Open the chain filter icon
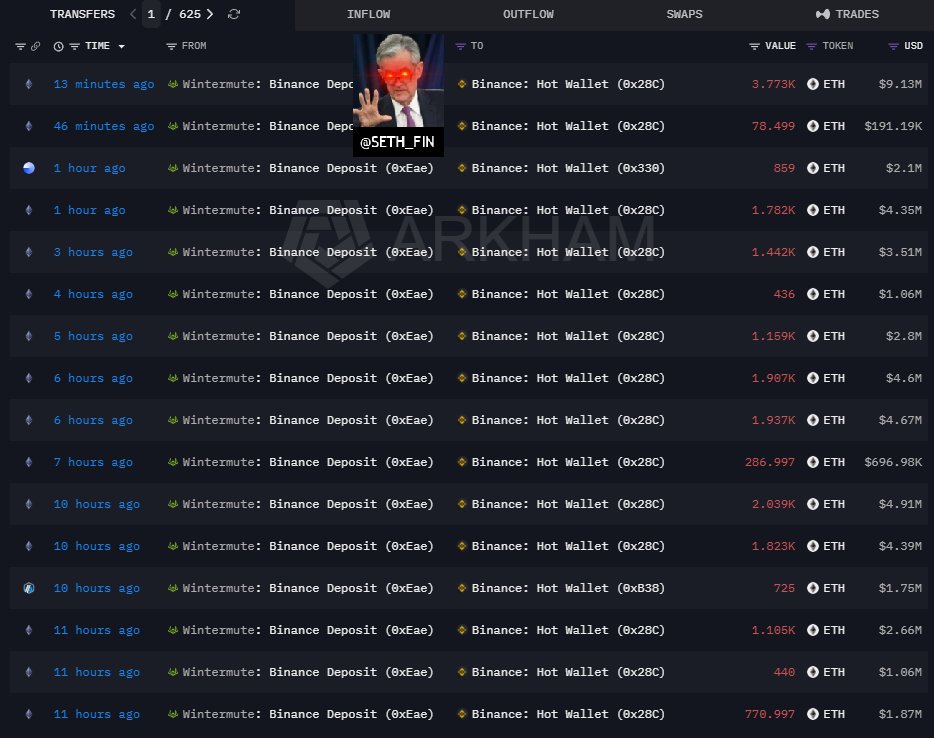The width and height of the screenshot is (934, 738). [20, 46]
